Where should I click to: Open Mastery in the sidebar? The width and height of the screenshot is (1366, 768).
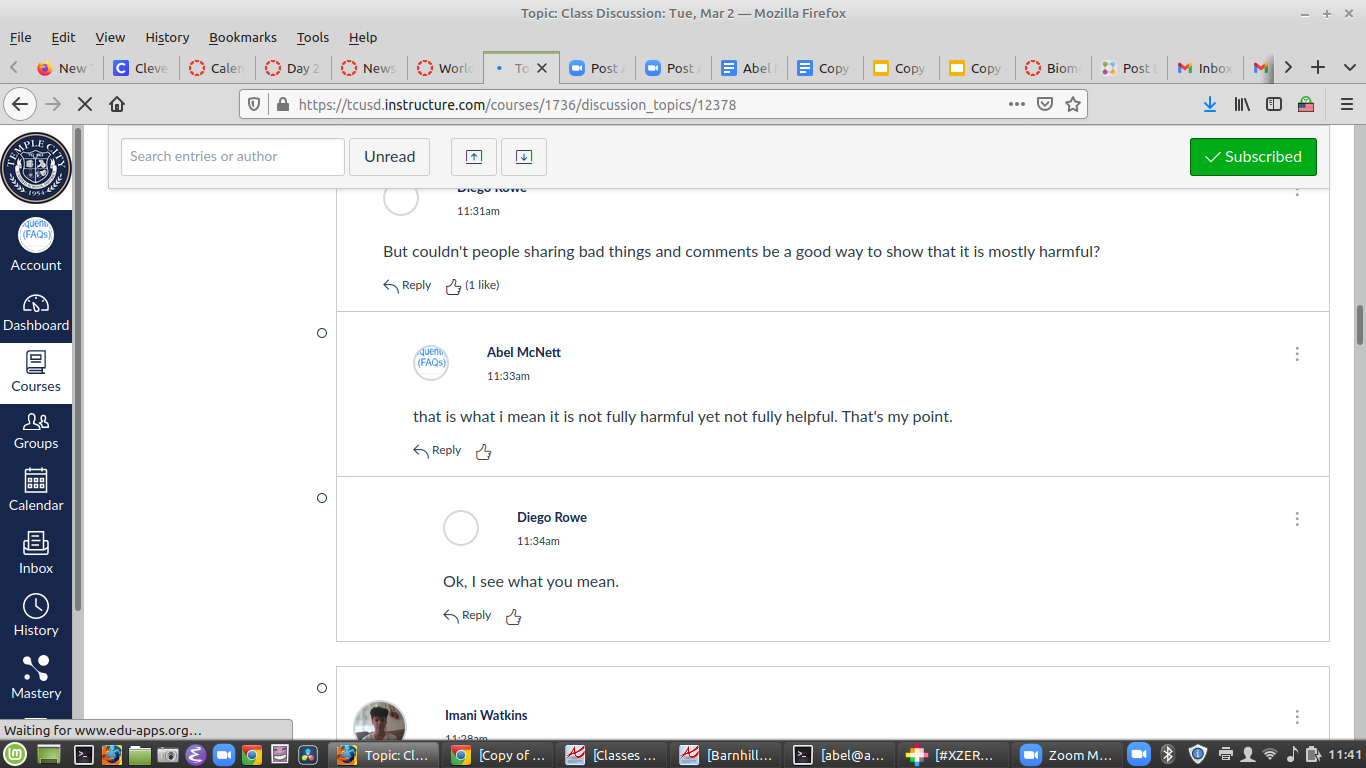(x=36, y=678)
